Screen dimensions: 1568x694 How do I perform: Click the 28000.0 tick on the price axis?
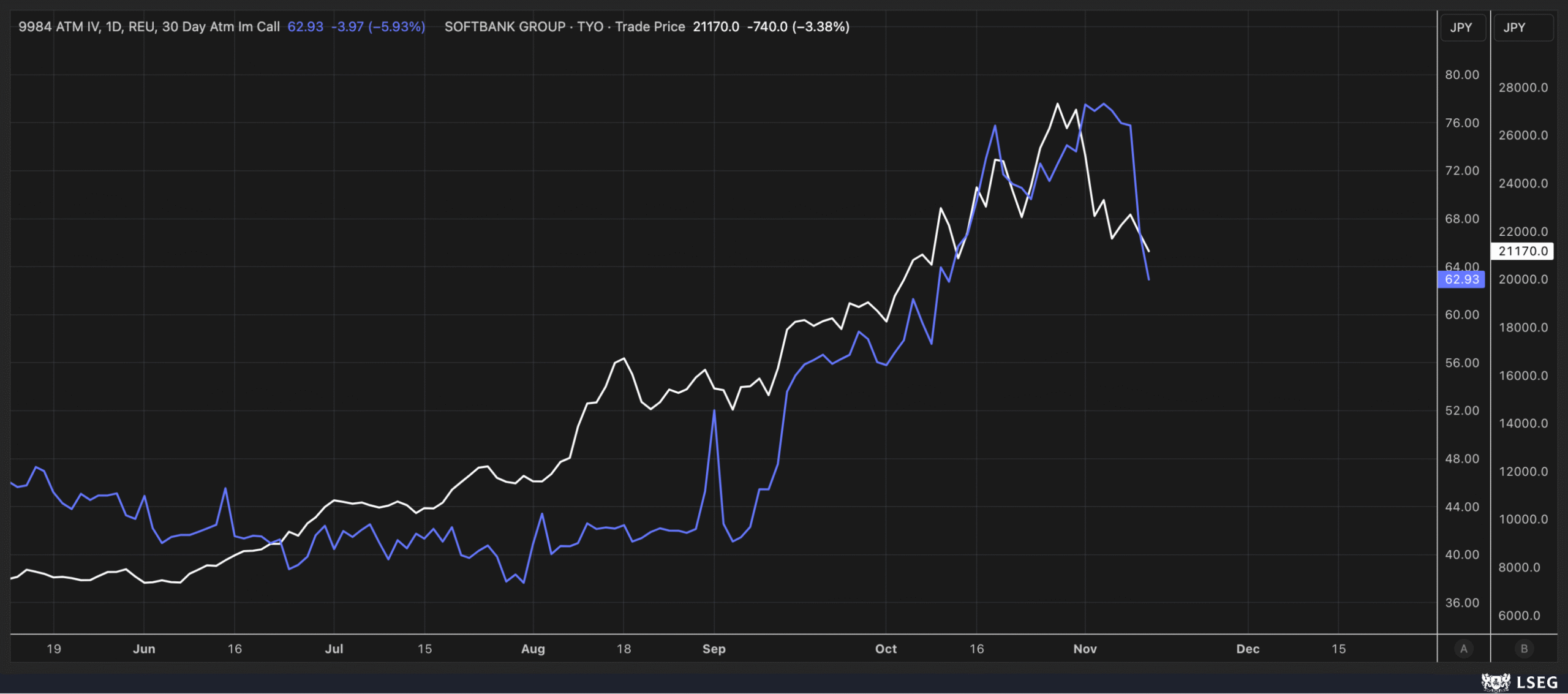point(1523,88)
